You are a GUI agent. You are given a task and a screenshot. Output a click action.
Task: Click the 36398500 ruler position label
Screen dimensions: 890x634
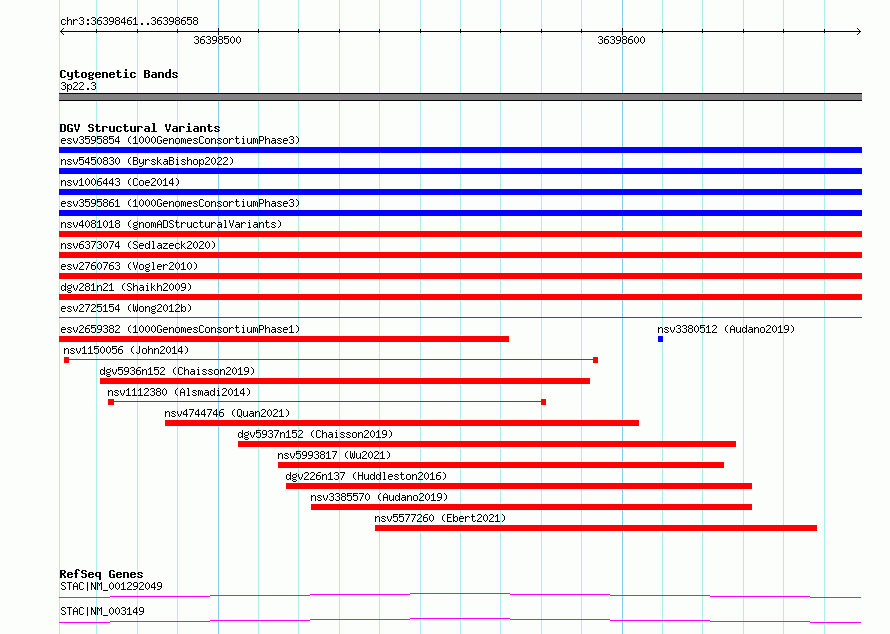click(x=217, y=40)
